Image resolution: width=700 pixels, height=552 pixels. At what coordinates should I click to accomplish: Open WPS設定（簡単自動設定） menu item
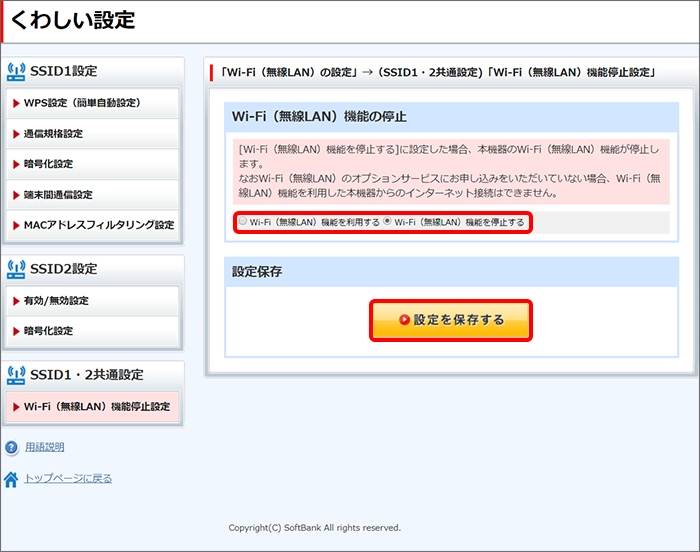[x=92, y=103]
